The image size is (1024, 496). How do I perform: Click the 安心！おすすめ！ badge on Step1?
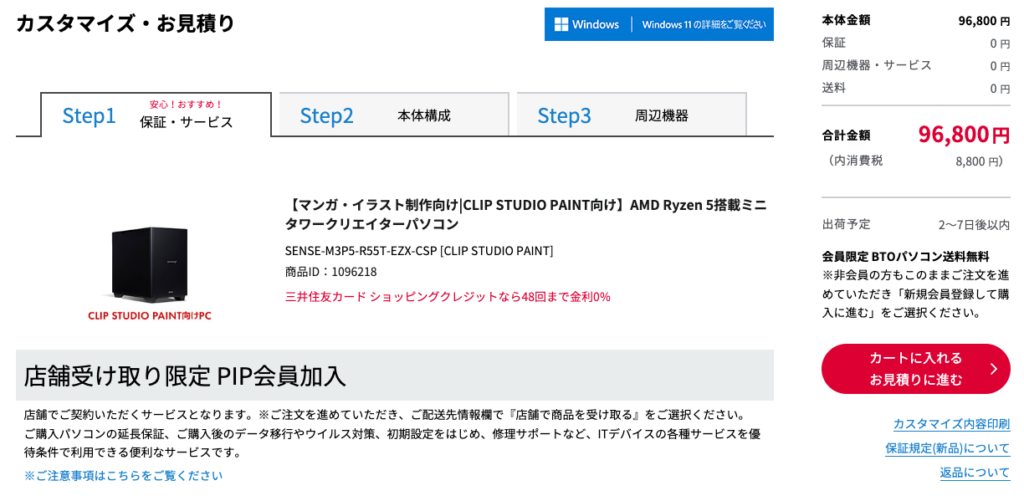point(186,104)
